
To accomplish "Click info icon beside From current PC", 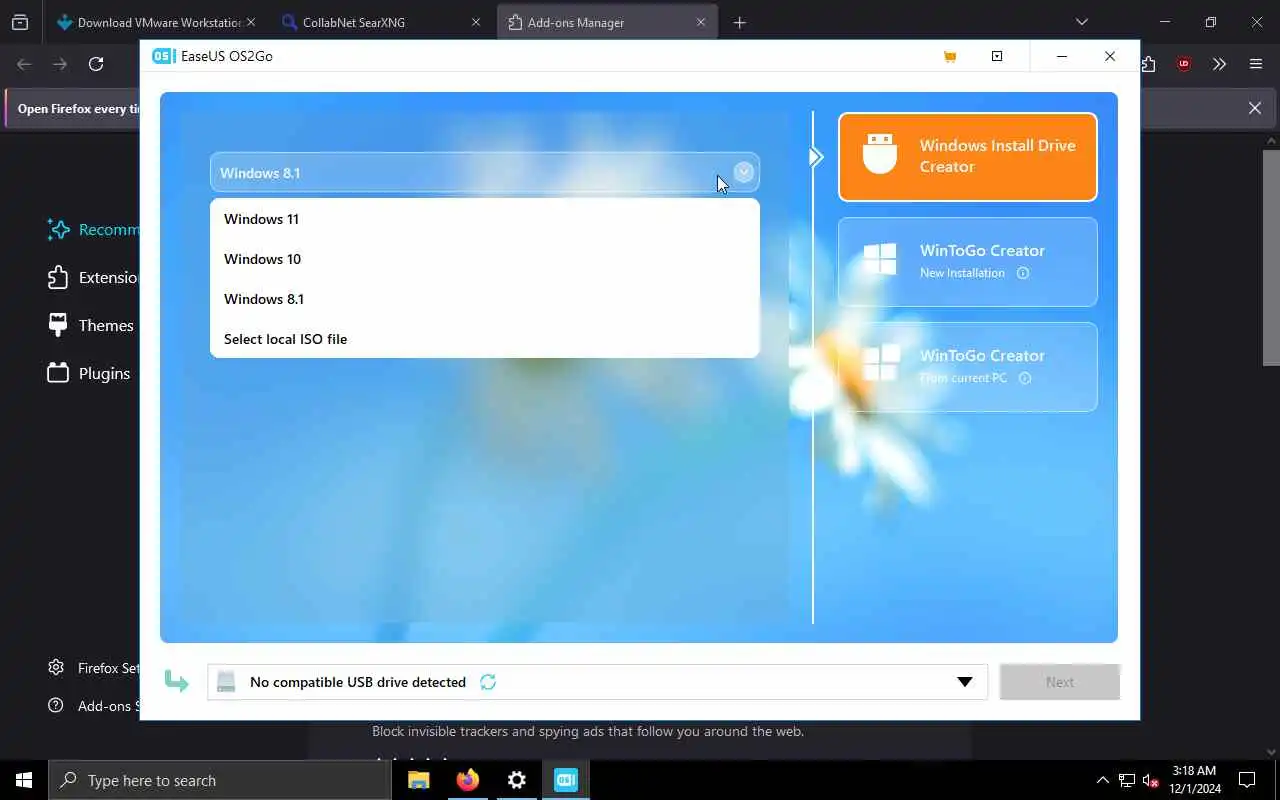I will pyautogui.click(x=1024, y=378).
